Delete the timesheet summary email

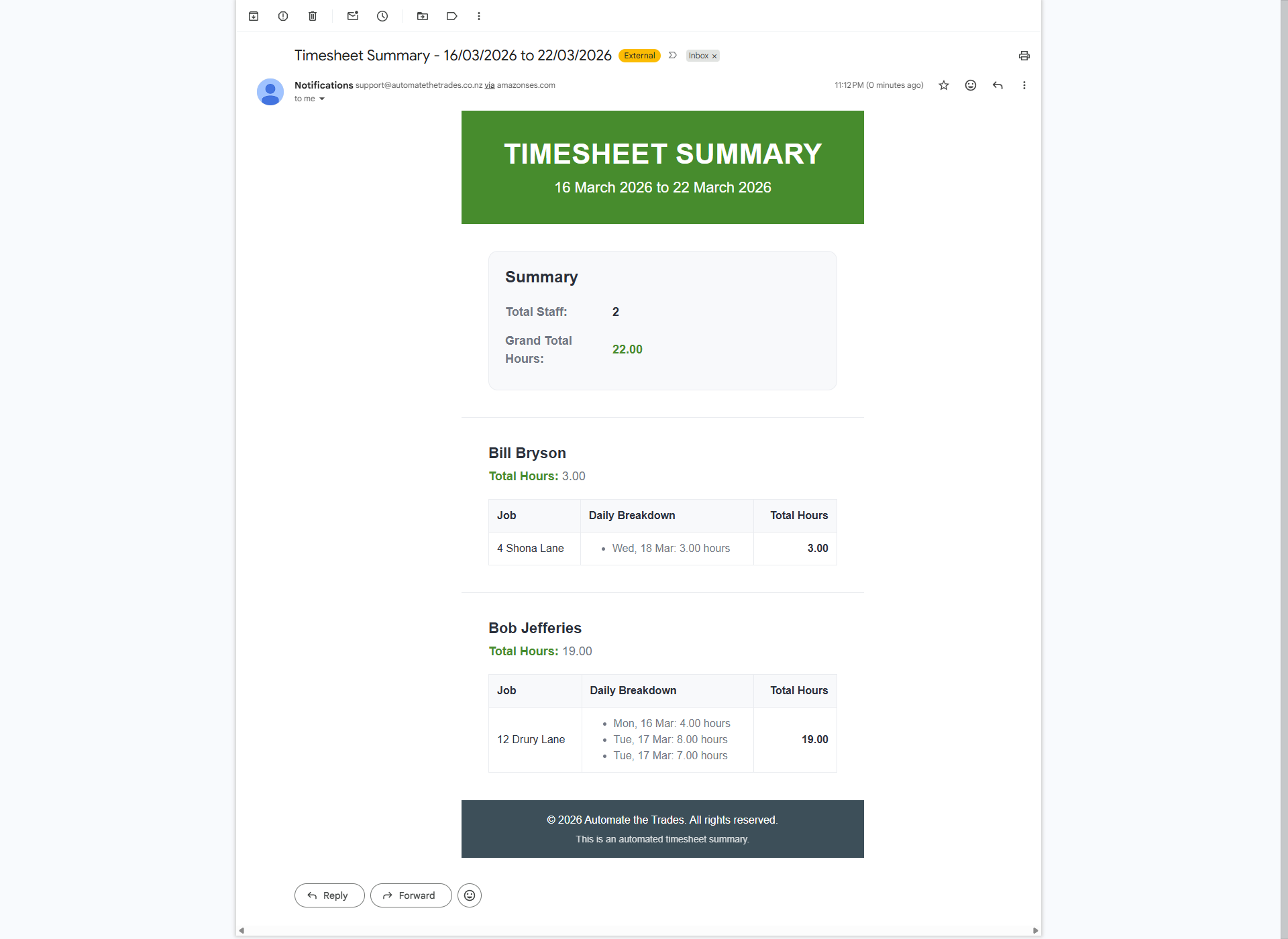[312, 15]
